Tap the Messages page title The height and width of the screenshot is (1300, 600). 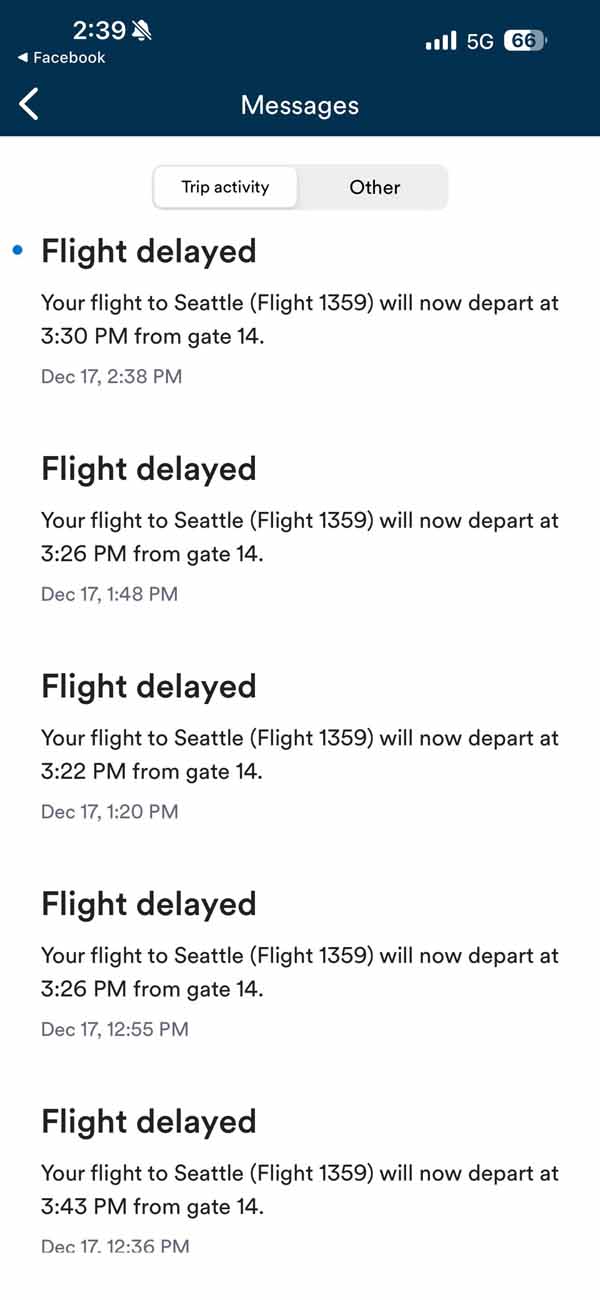pos(300,105)
